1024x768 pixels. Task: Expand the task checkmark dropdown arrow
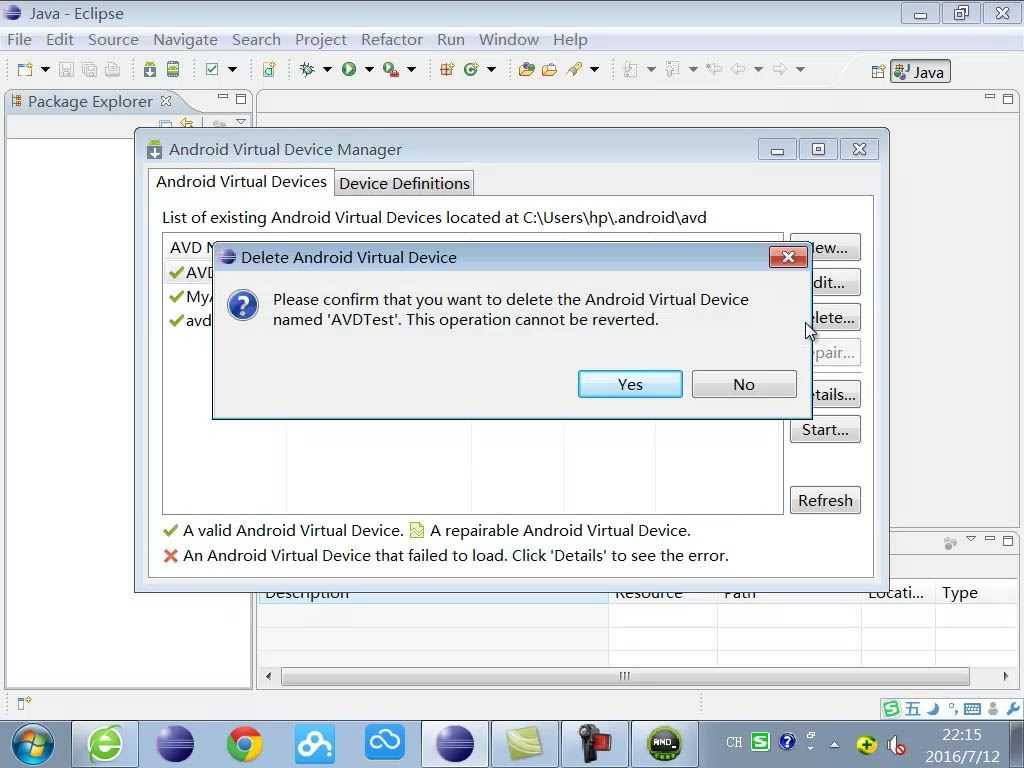(x=232, y=69)
